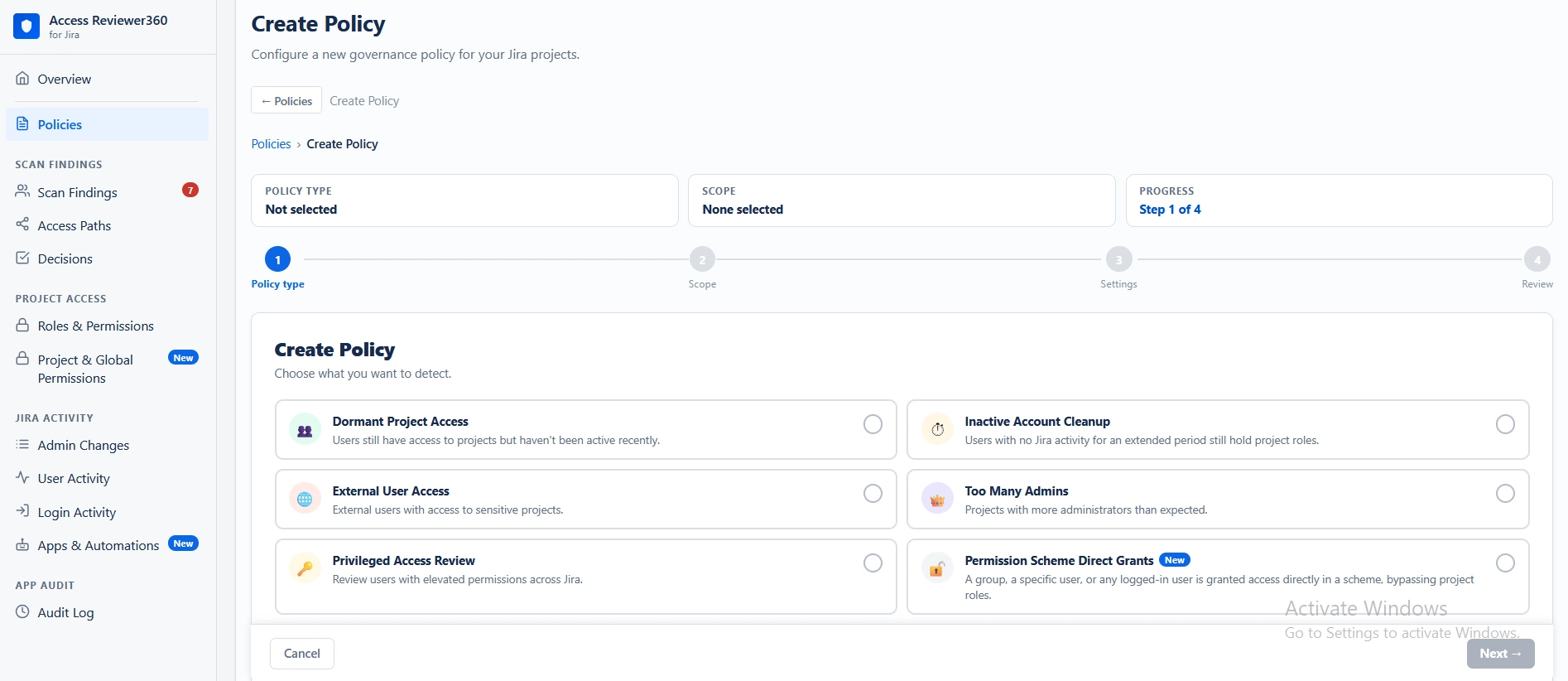Select the Inactive Account Cleanup radio button
This screenshot has width=1568, height=681.
(1505, 424)
